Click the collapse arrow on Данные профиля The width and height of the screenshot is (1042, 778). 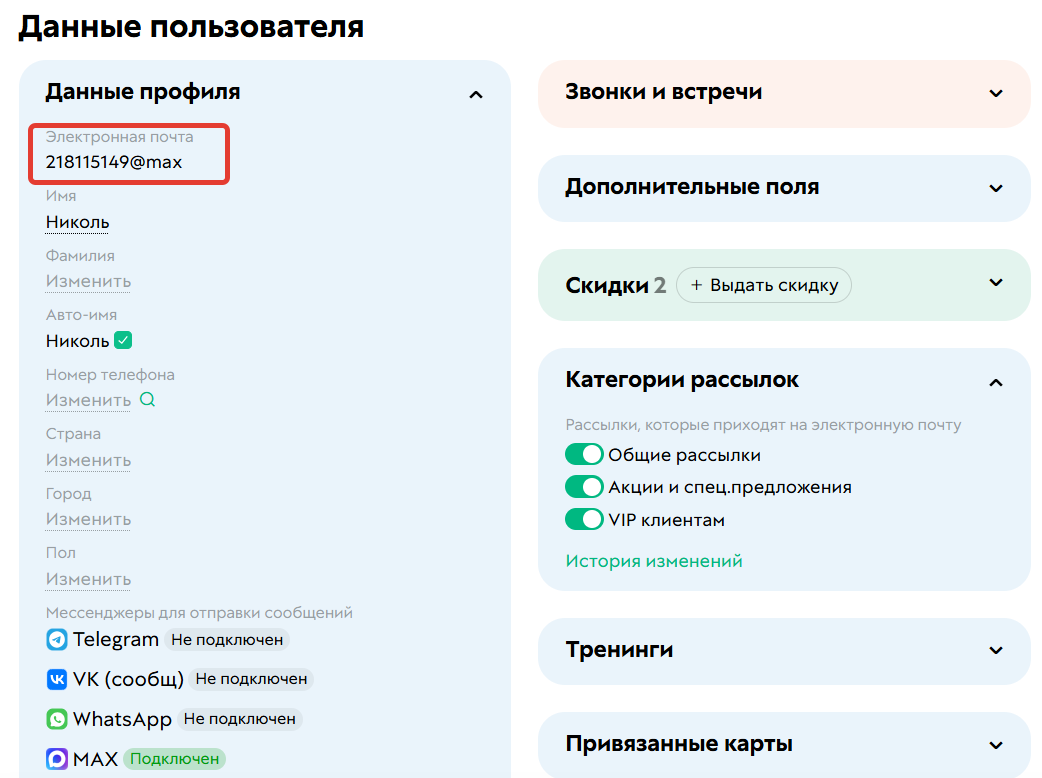[476, 93]
